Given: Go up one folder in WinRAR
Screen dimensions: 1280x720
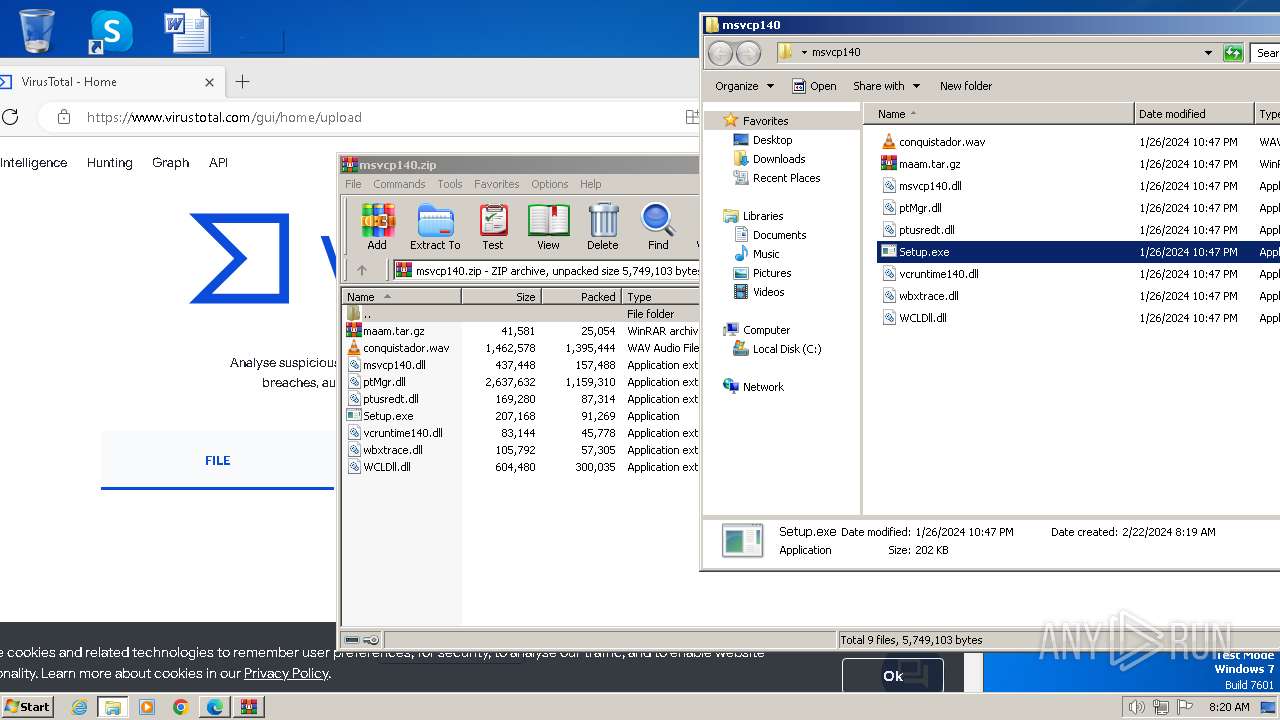Looking at the screenshot, I should (362, 270).
